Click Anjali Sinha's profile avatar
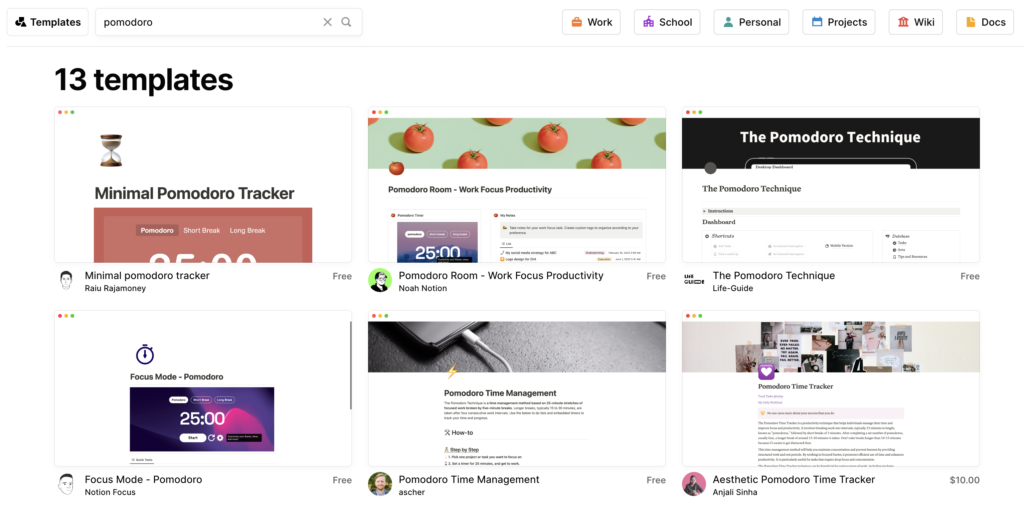 click(694, 485)
